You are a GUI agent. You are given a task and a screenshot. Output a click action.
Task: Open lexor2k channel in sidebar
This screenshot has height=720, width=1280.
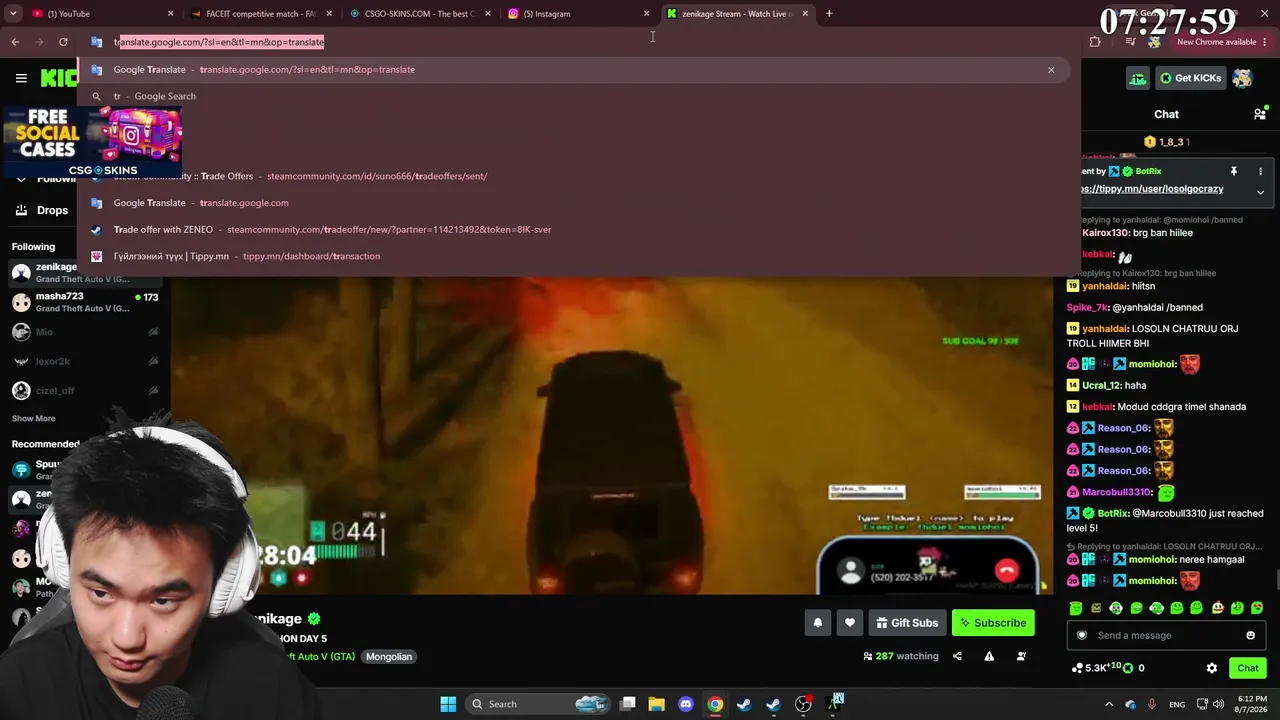coord(85,361)
